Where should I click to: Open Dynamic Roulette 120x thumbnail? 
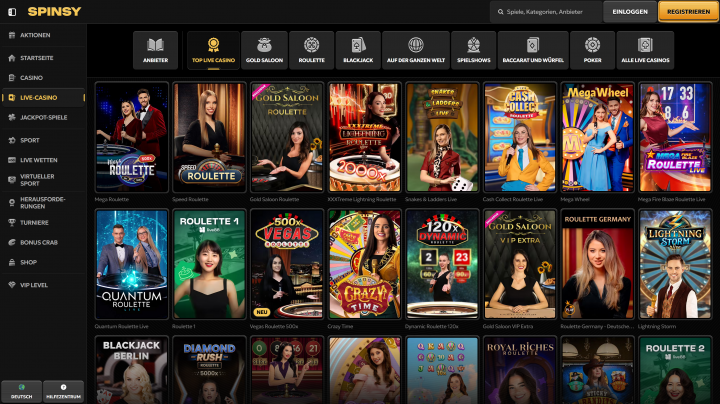pos(442,264)
